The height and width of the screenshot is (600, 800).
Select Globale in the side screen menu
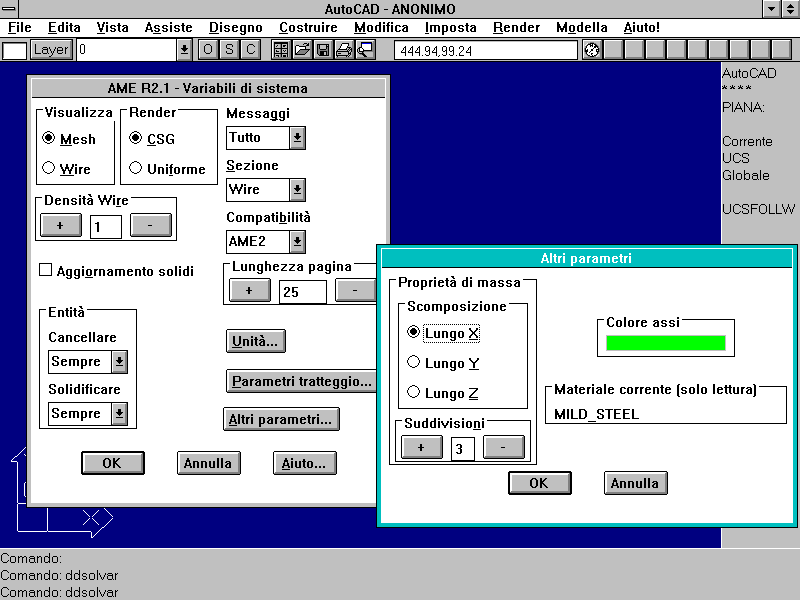745,176
